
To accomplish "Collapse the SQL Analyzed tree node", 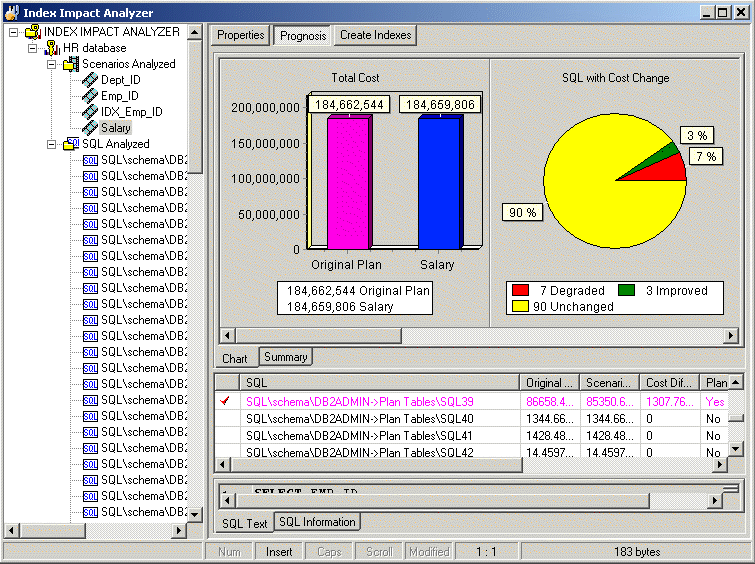I will click(52, 144).
